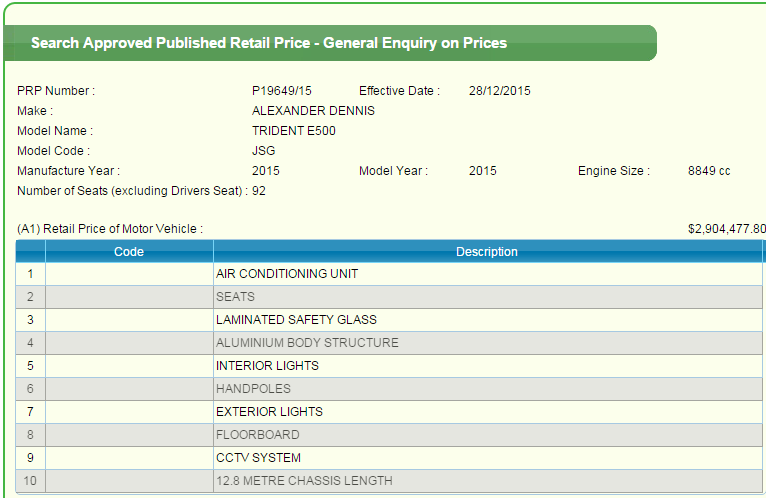Select the INTERIOR LIGHTS row
This screenshot has height=498, width=766.
(389, 366)
